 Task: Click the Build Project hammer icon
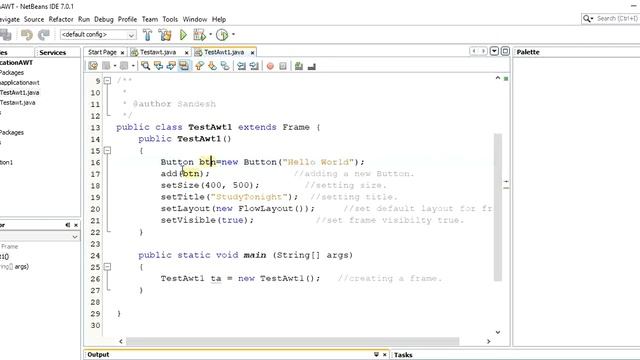click(x=147, y=35)
